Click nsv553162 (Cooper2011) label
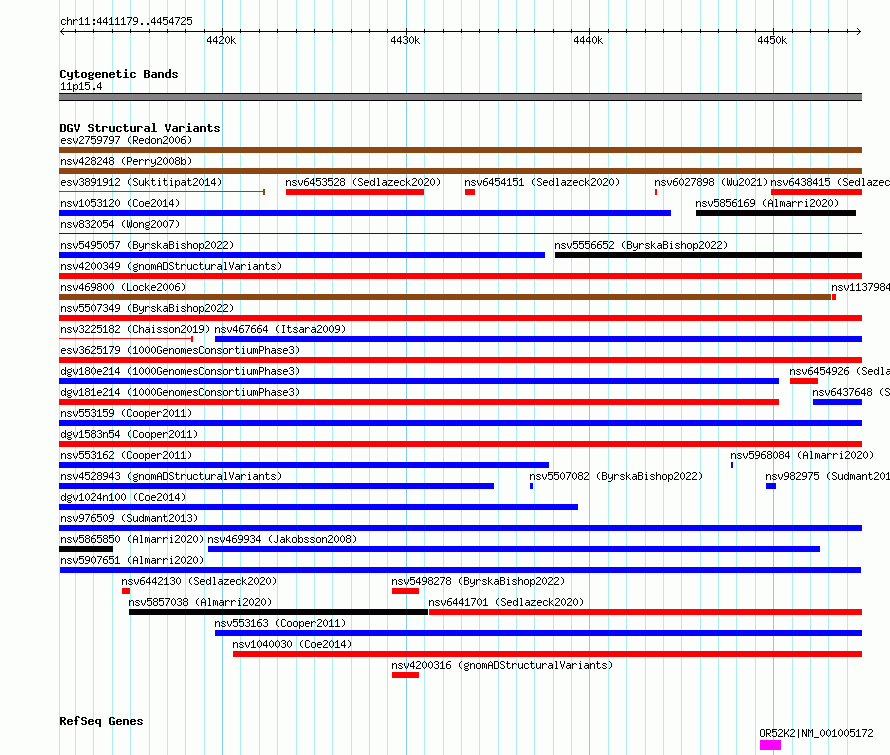Image resolution: width=890 pixels, height=755 pixels. pyautogui.click(x=126, y=455)
